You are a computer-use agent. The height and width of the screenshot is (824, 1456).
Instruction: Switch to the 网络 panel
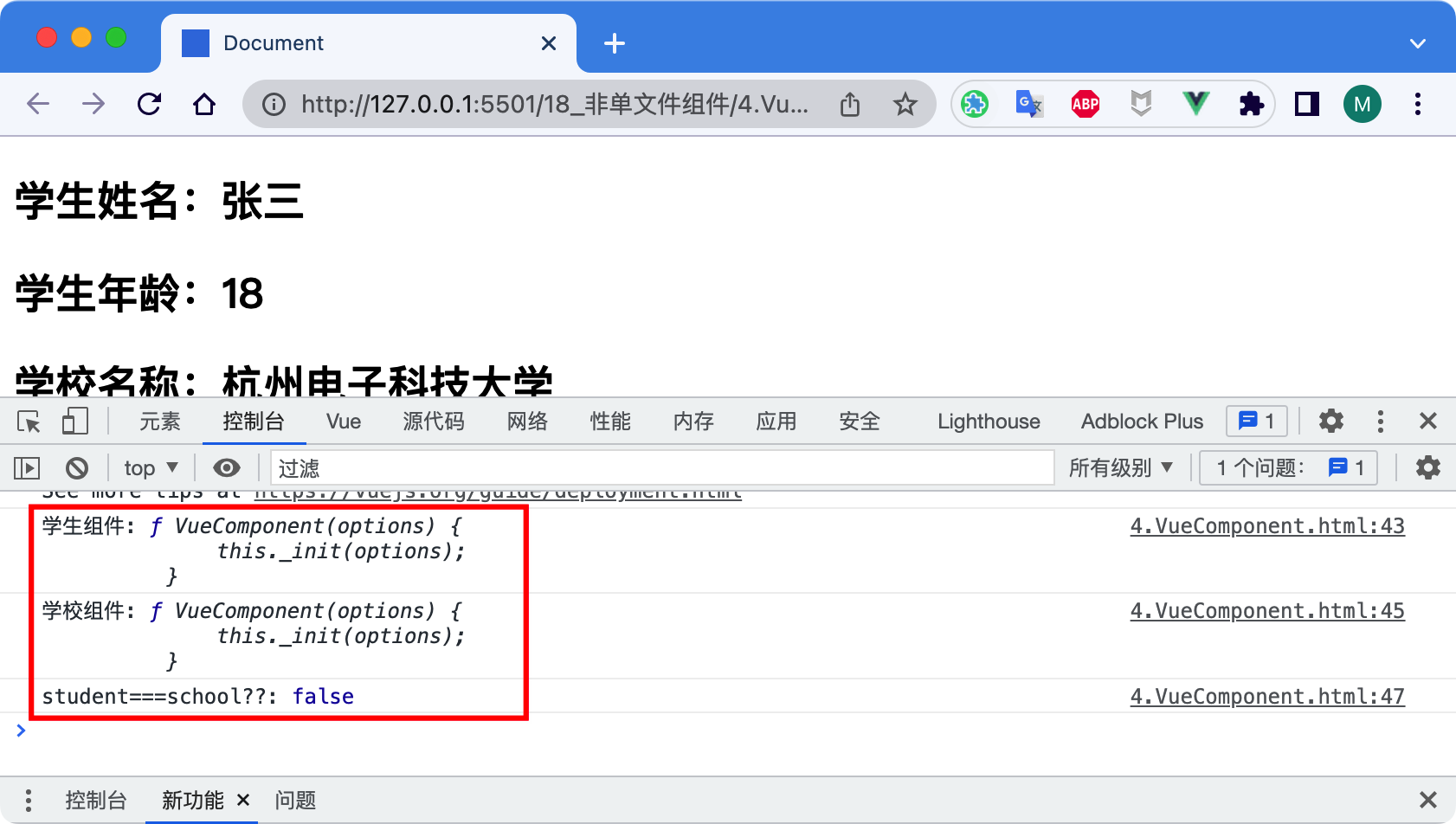(527, 422)
